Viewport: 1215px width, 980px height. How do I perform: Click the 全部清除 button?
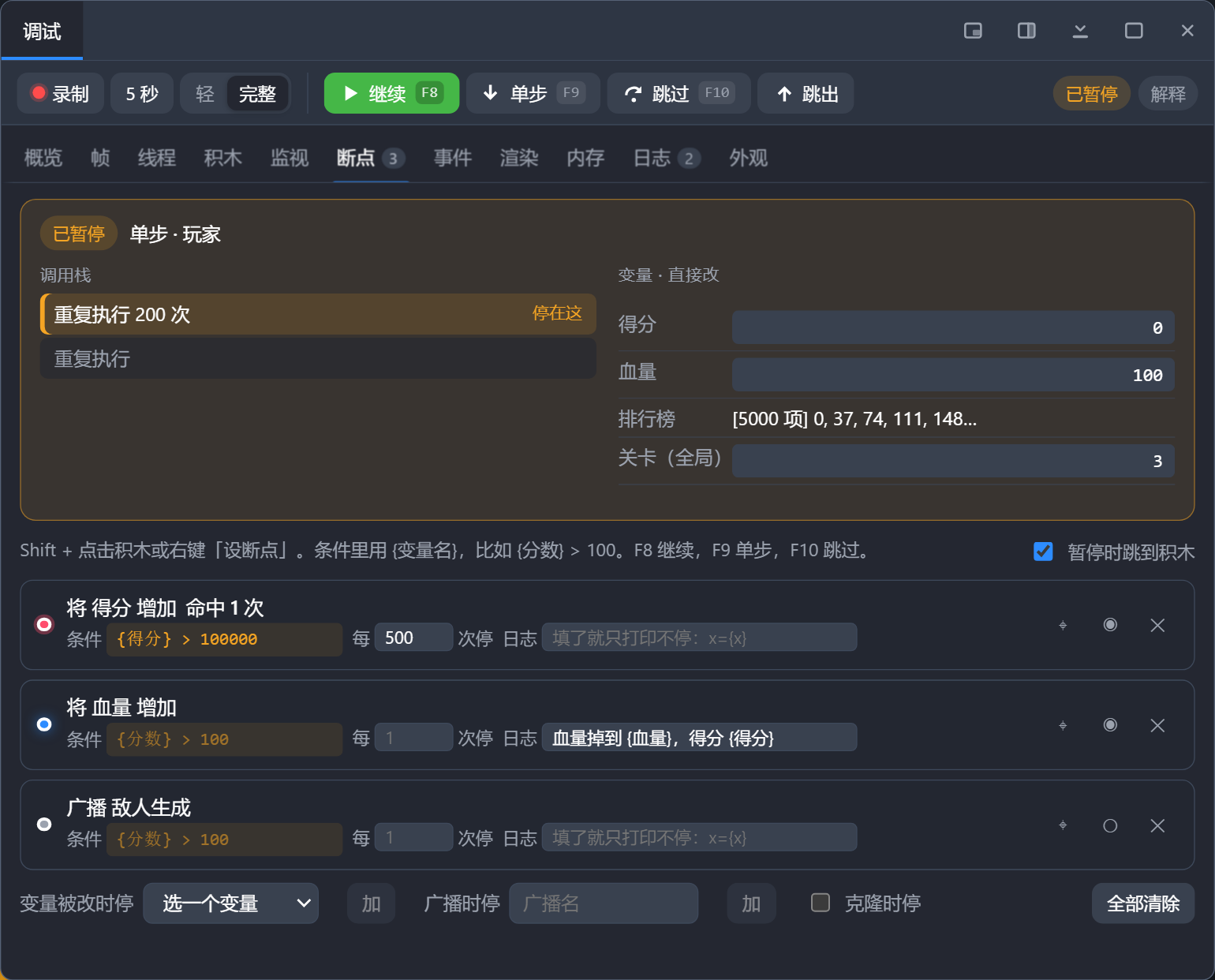click(1143, 903)
